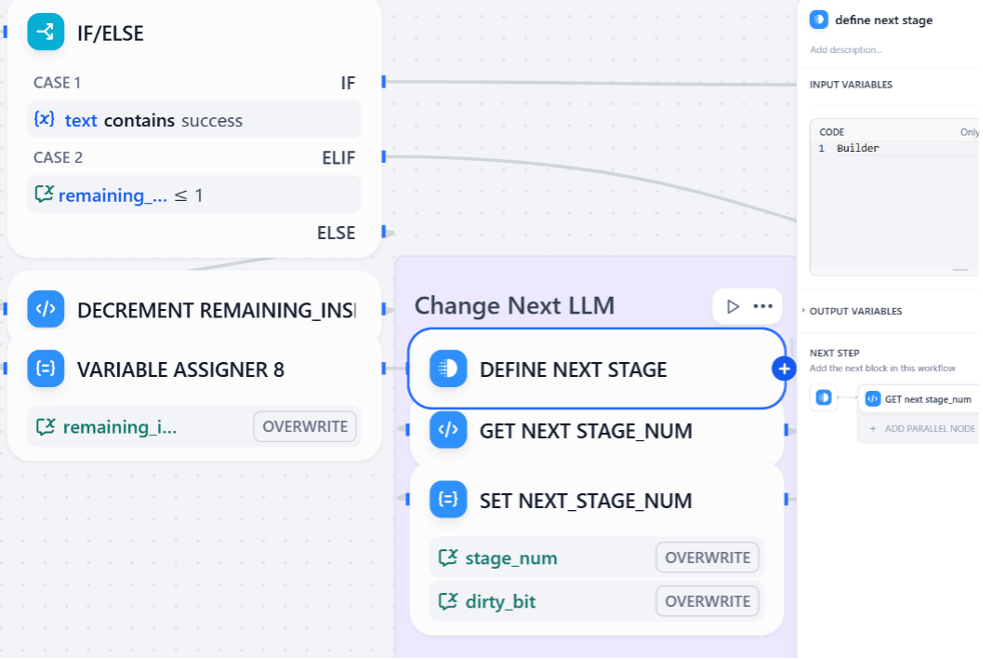Click the DECREMENT REMAINING code node icon

point(46,309)
